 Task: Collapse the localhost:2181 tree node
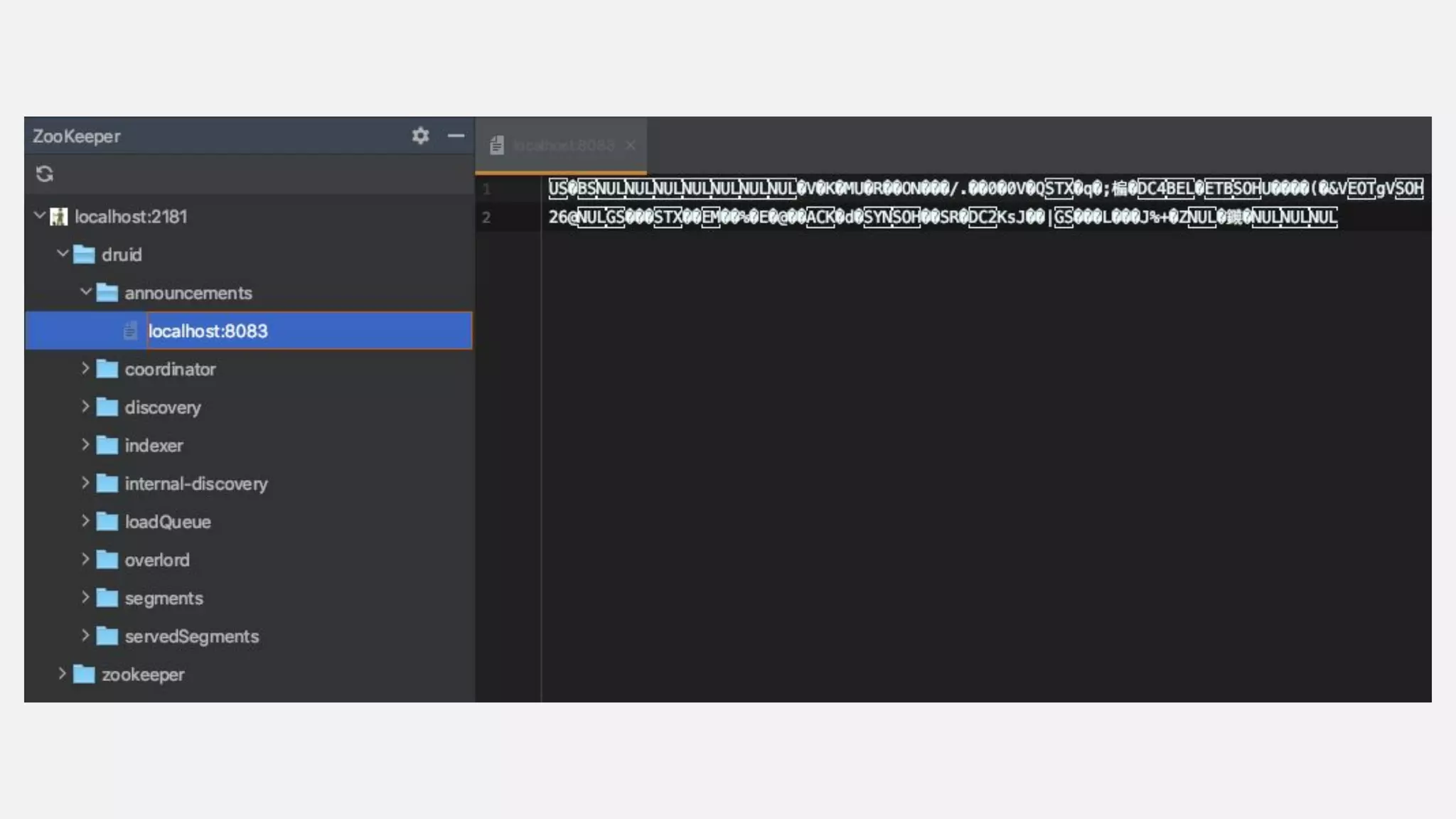40,215
